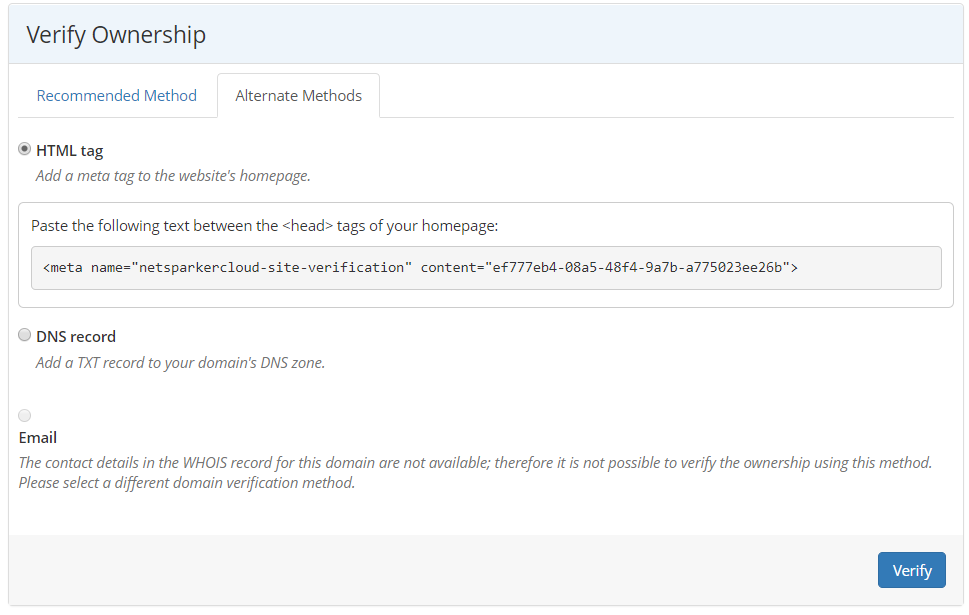This screenshot has height=615, width=969.
Task: Select the DNS record verification method
Action: pos(24,335)
